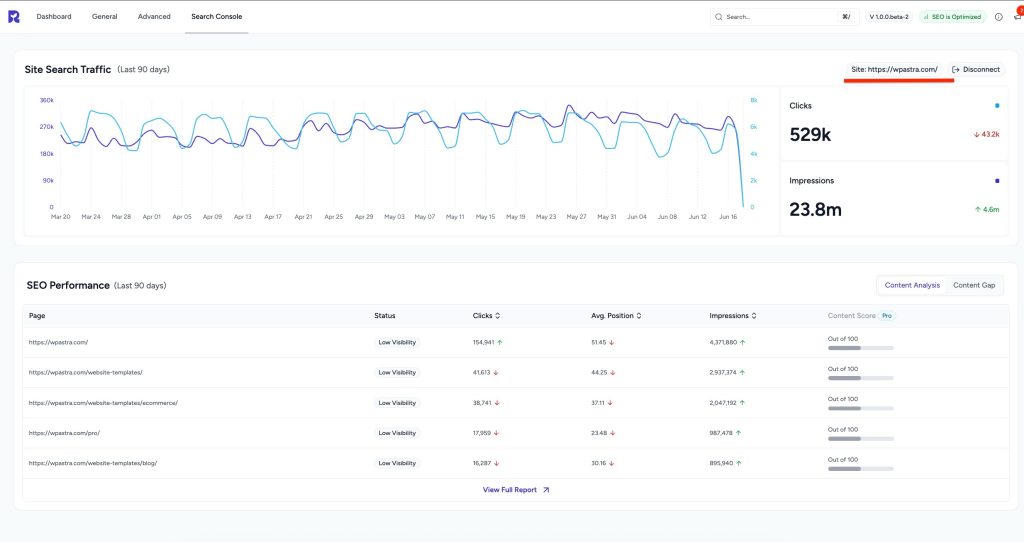Viewport: 1024px width, 542px height.
Task: Click the 154,941 clicks value
Action: [x=483, y=342]
